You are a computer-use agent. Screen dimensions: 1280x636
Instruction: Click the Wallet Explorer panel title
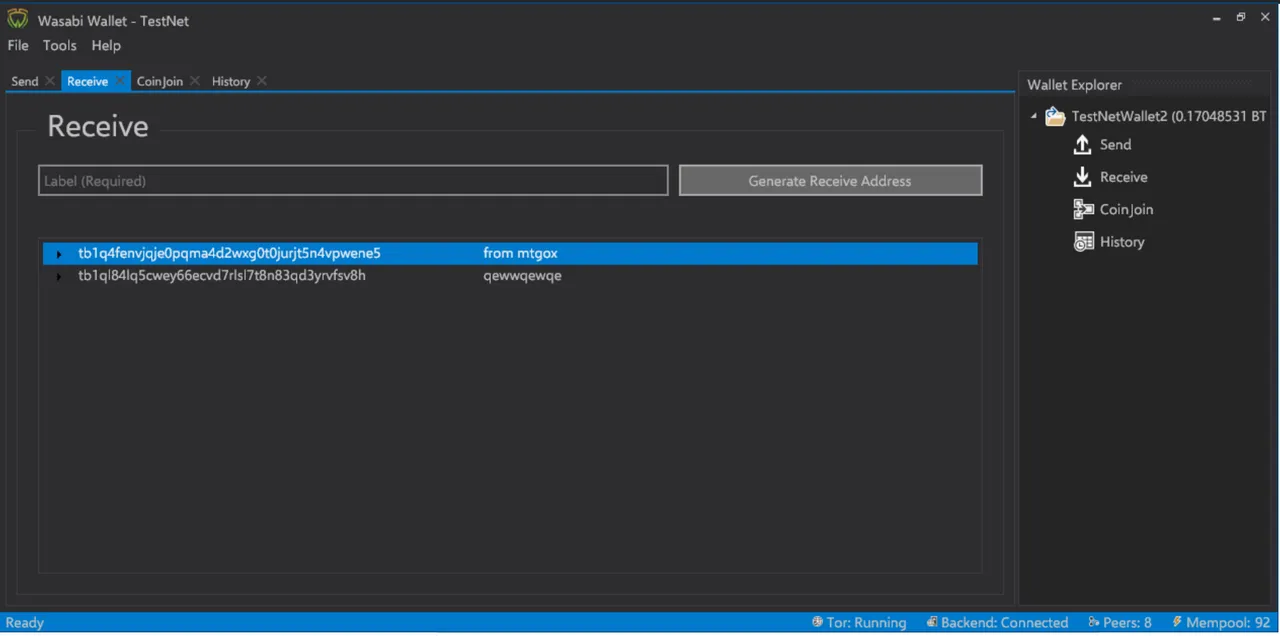(1074, 85)
